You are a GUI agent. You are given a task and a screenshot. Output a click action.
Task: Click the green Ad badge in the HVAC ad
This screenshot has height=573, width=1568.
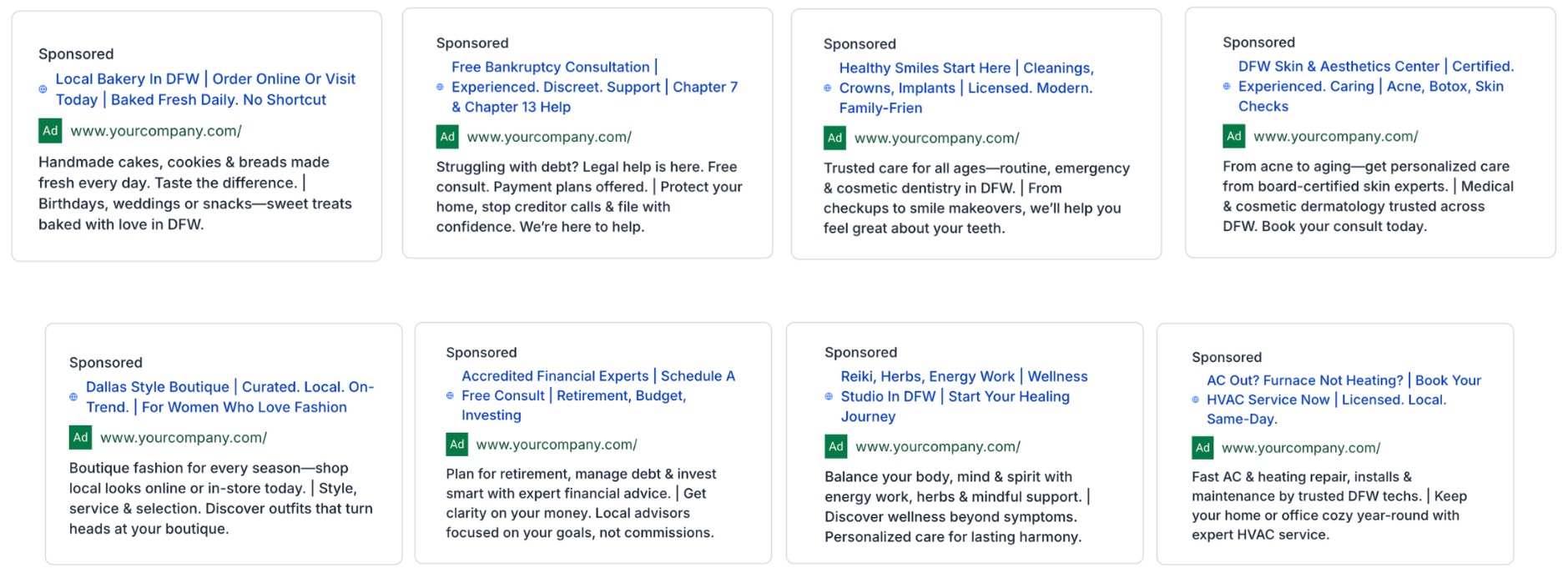tap(1202, 448)
